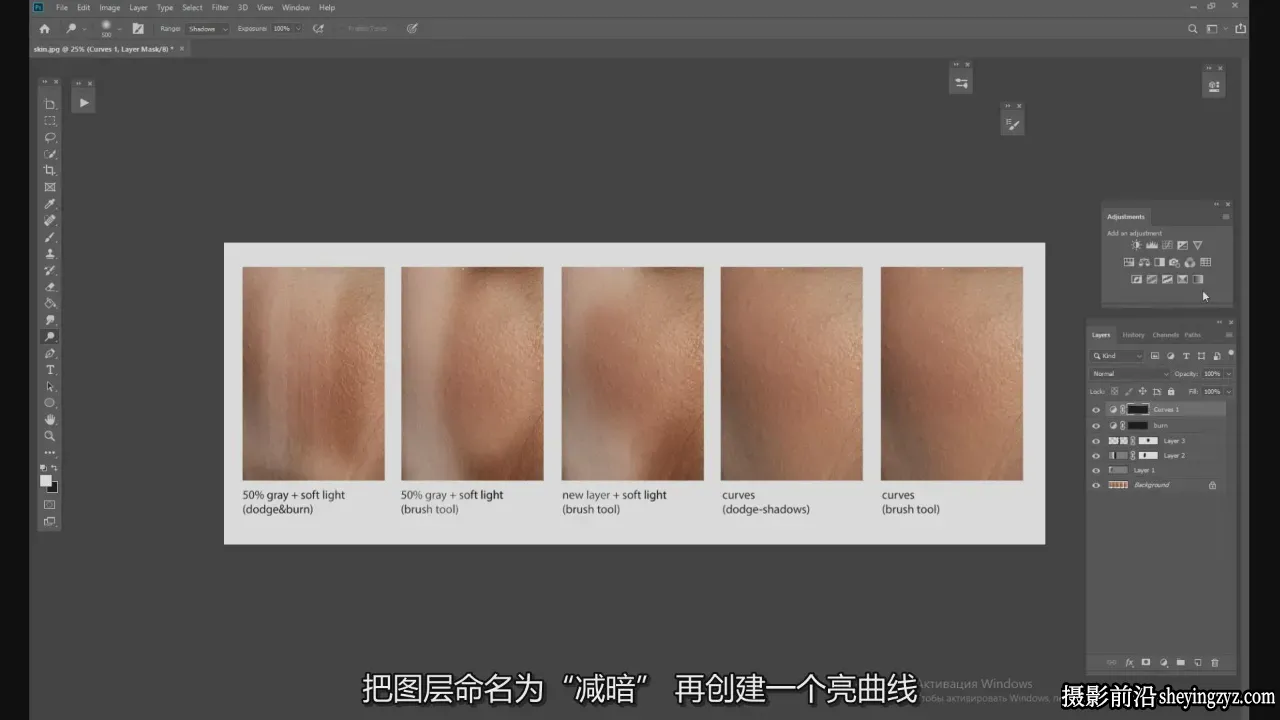
Task: Select the Hand tool
Action: (x=50, y=420)
